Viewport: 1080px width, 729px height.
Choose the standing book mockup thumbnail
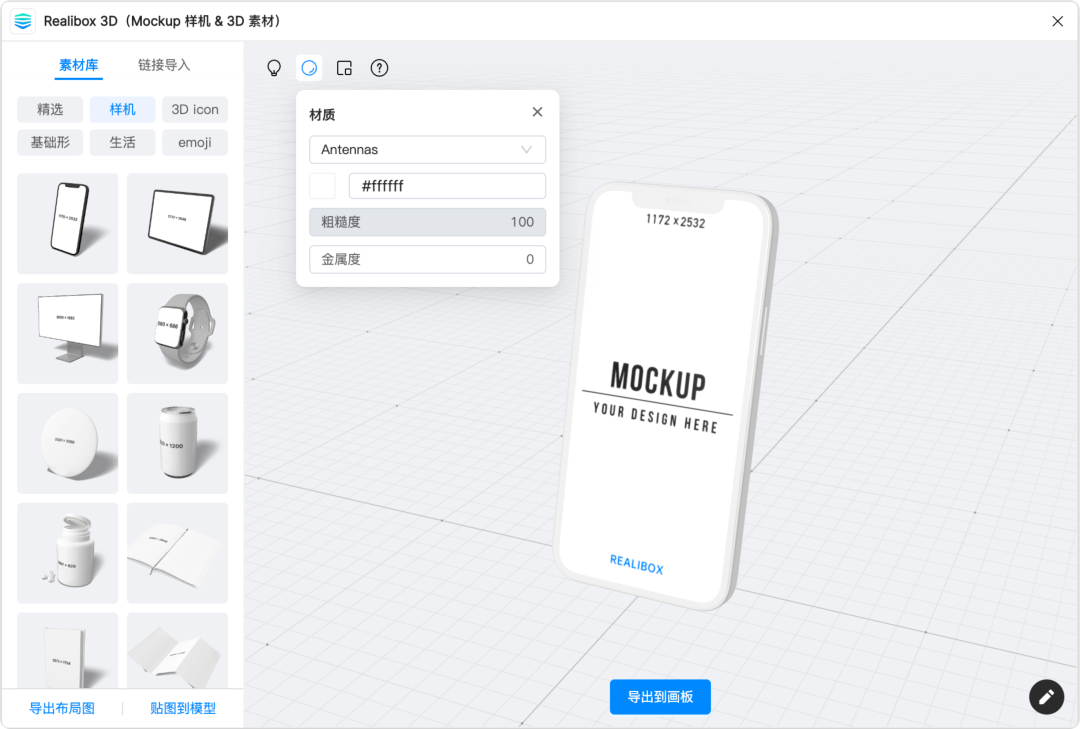[68, 650]
